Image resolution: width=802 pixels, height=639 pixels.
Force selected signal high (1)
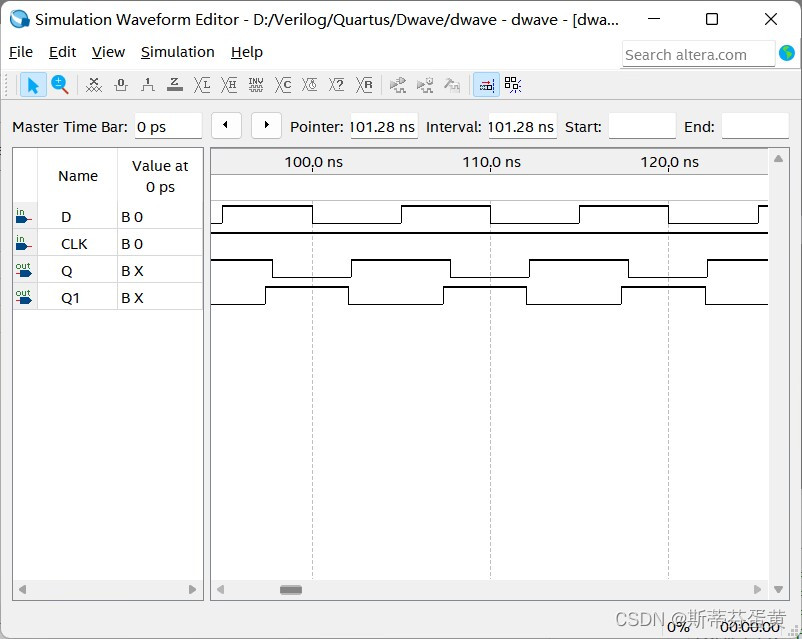coord(148,85)
